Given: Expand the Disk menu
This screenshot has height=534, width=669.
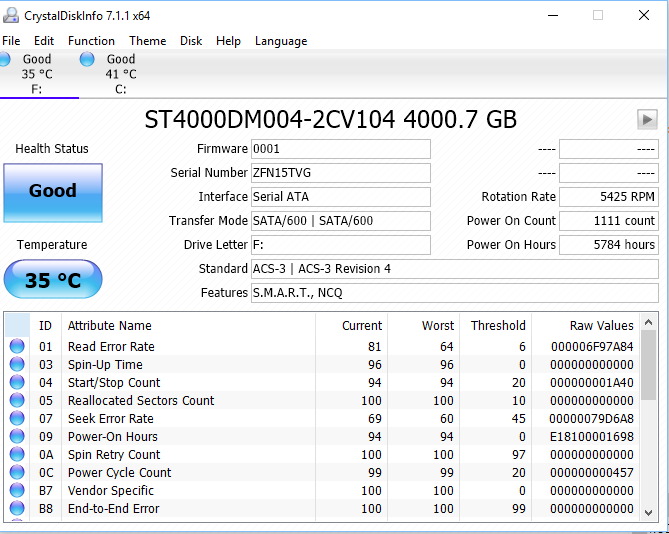Looking at the screenshot, I should 191,41.
